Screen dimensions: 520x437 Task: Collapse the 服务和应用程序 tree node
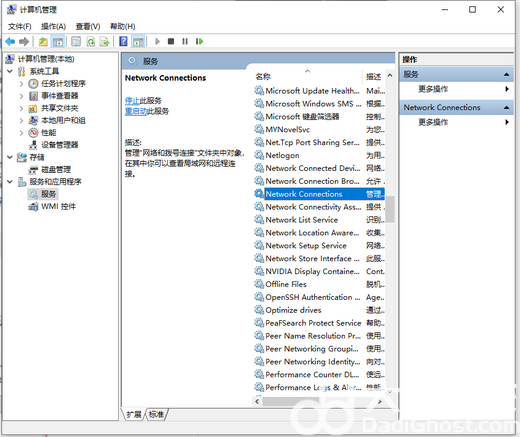coord(10,182)
